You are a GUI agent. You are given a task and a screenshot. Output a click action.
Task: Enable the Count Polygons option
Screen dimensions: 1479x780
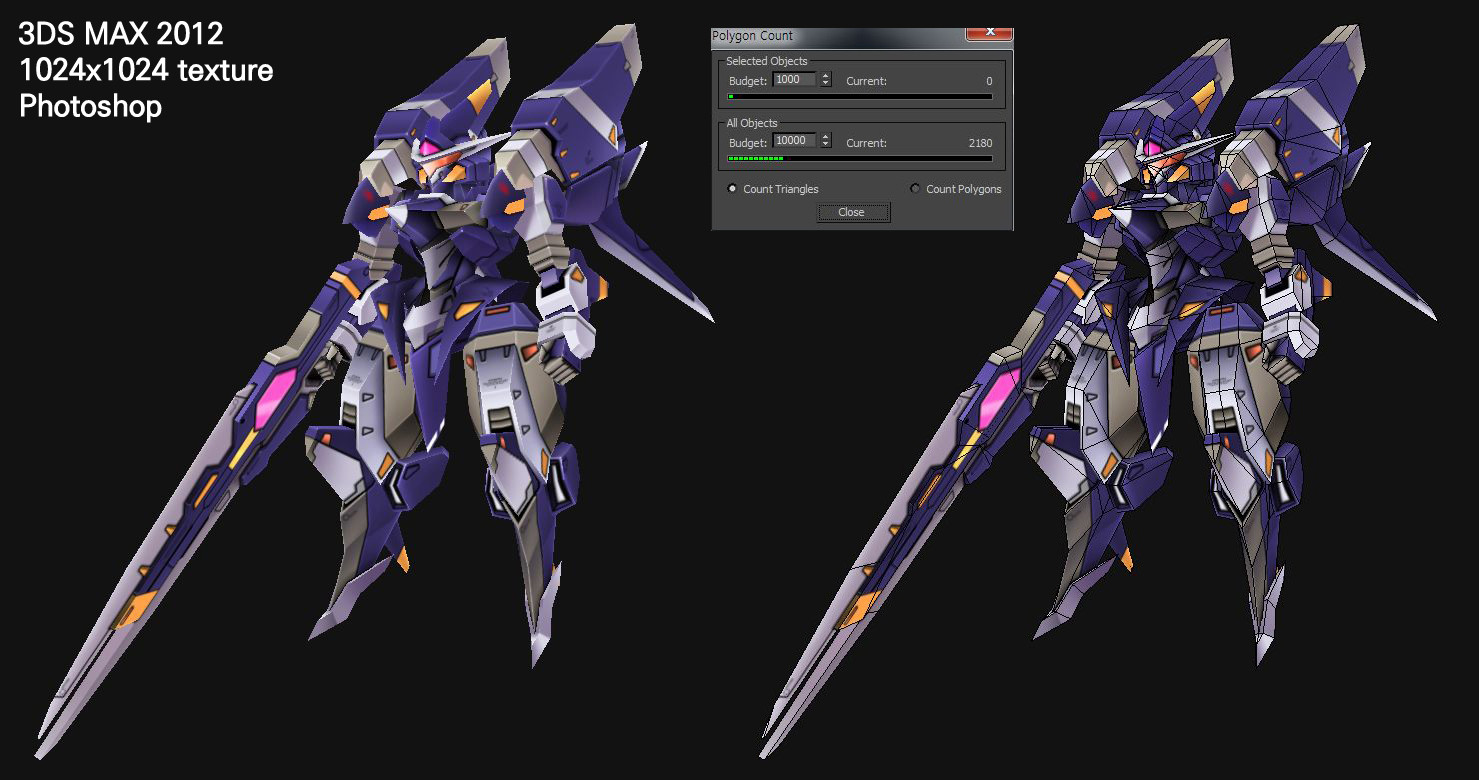(x=916, y=189)
